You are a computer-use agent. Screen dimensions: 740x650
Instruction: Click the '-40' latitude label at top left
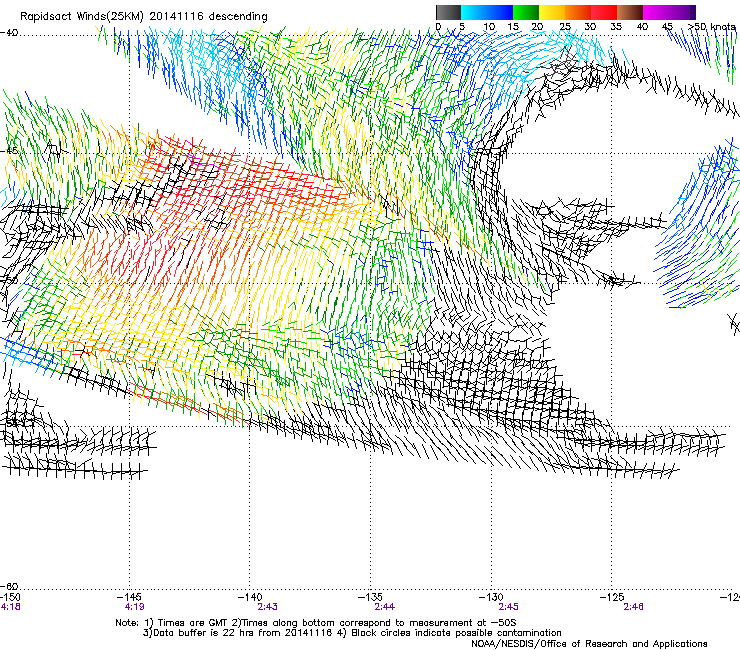(9, 32)
